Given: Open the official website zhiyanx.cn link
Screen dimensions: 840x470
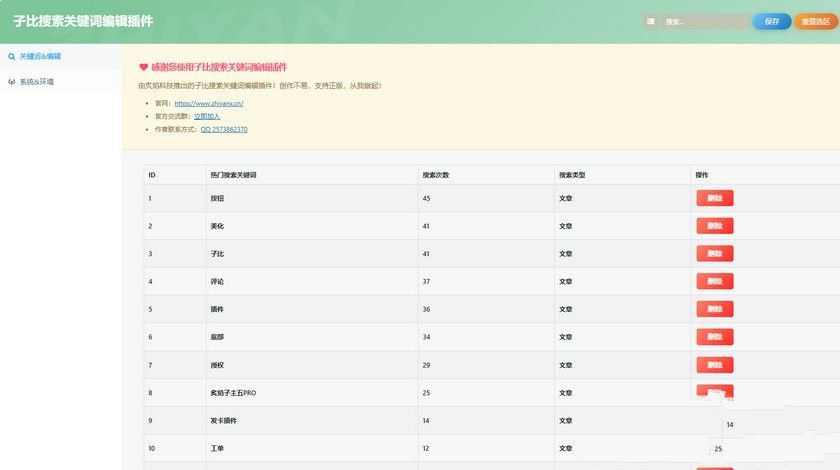Looking at the screenshot, I should 209,103.
